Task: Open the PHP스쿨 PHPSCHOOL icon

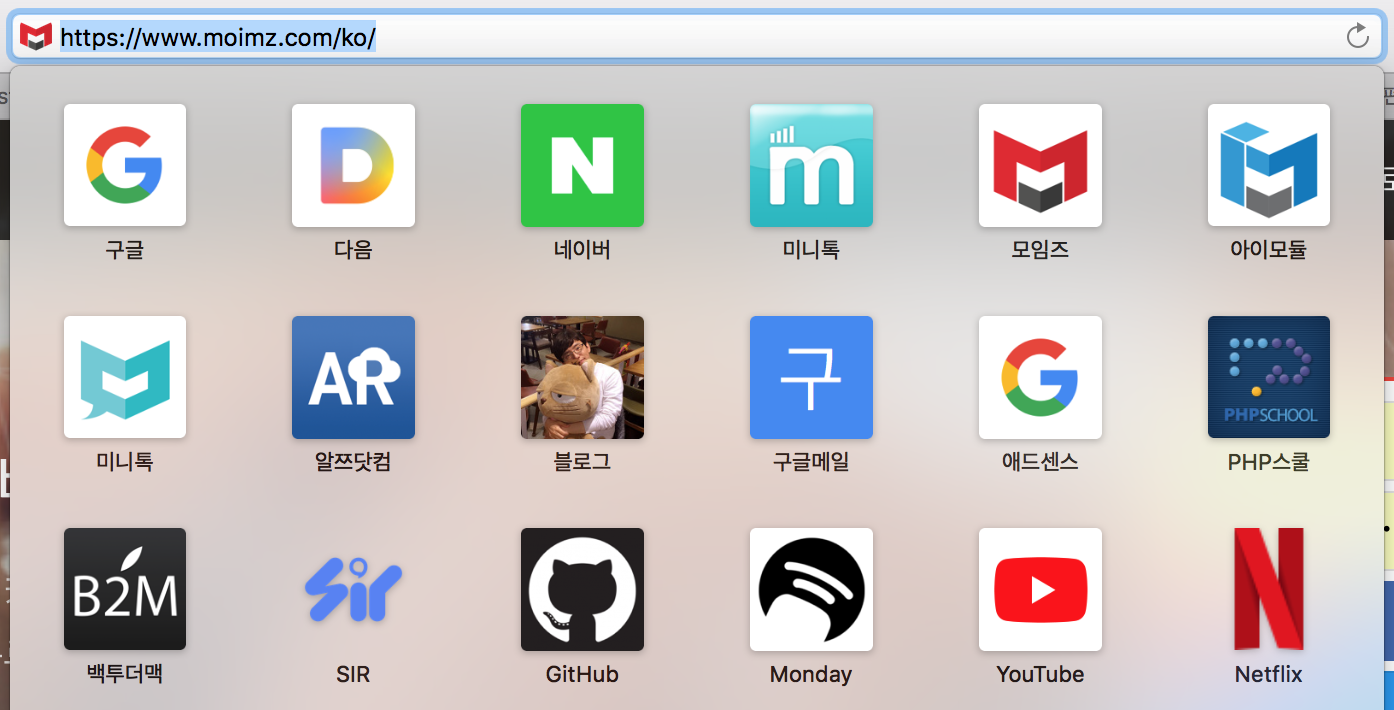Action: pyautogui.click(x=1269, y=377)
